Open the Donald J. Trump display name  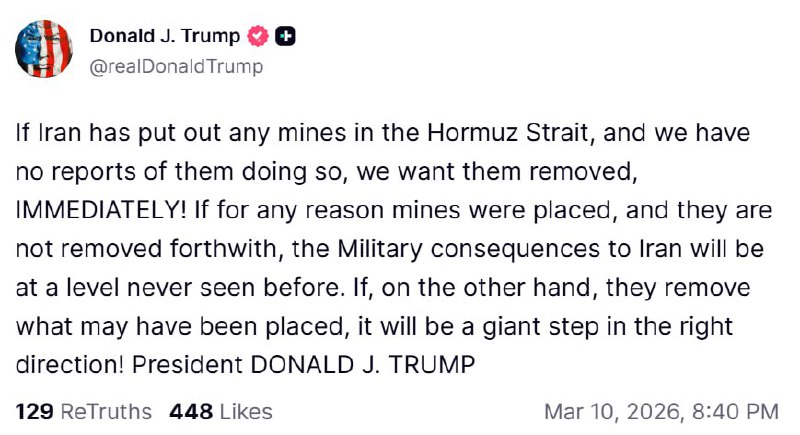point(165,37)
